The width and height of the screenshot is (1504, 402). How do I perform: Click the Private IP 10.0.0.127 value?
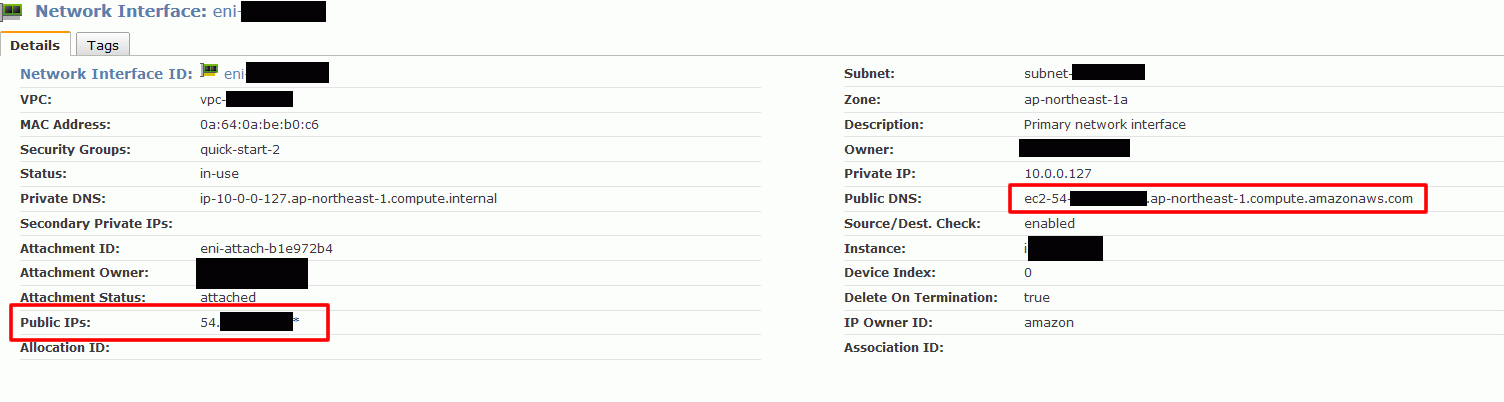[x=1057, y=174]
